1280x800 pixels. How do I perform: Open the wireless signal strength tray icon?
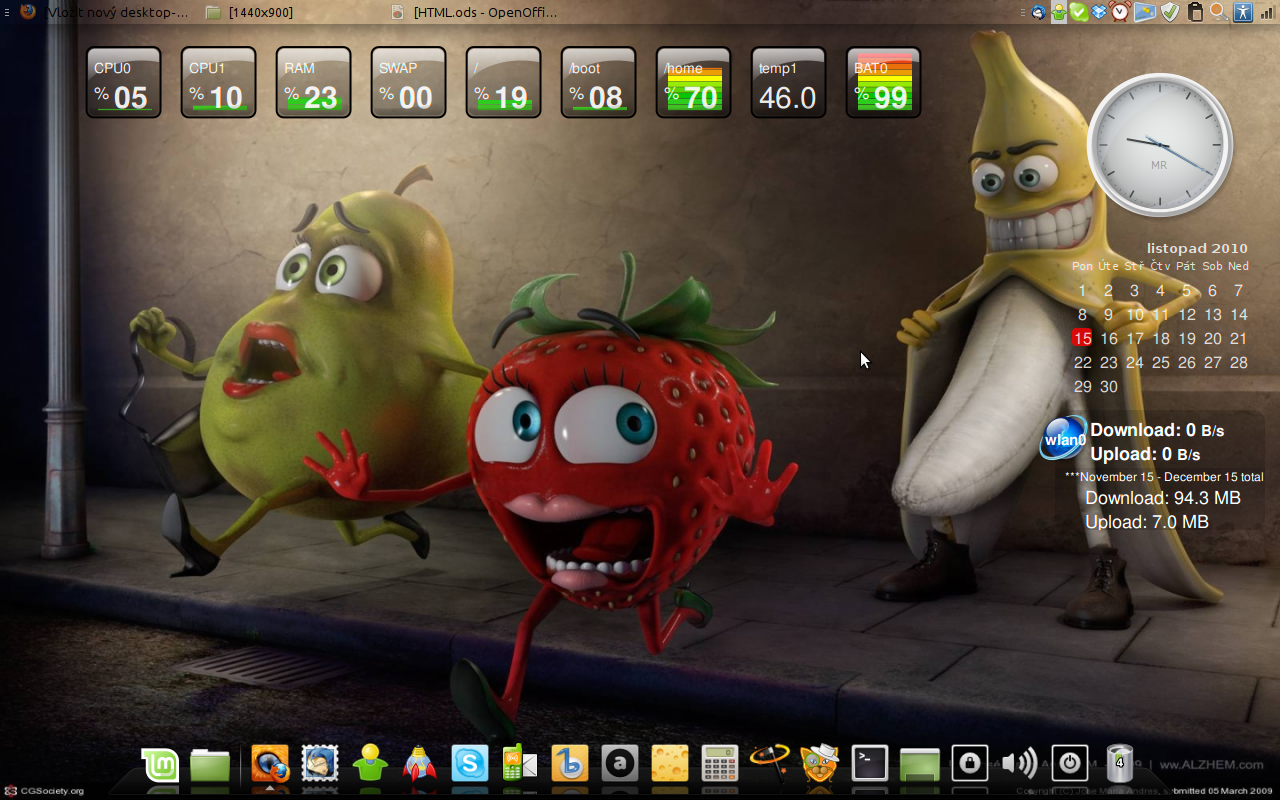click(1267, 12)
